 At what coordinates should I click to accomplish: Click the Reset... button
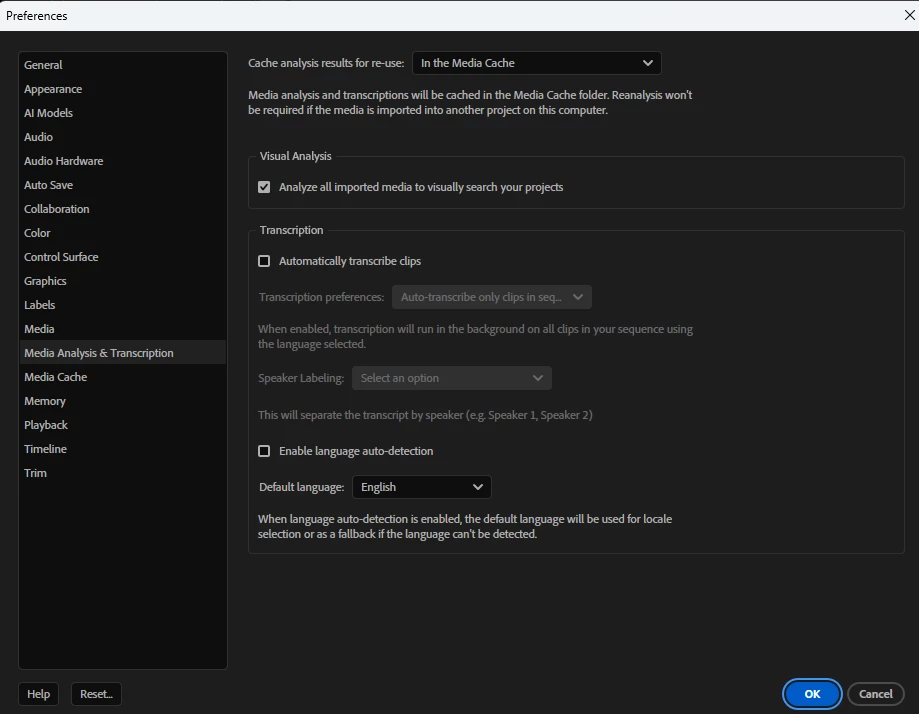96,694
